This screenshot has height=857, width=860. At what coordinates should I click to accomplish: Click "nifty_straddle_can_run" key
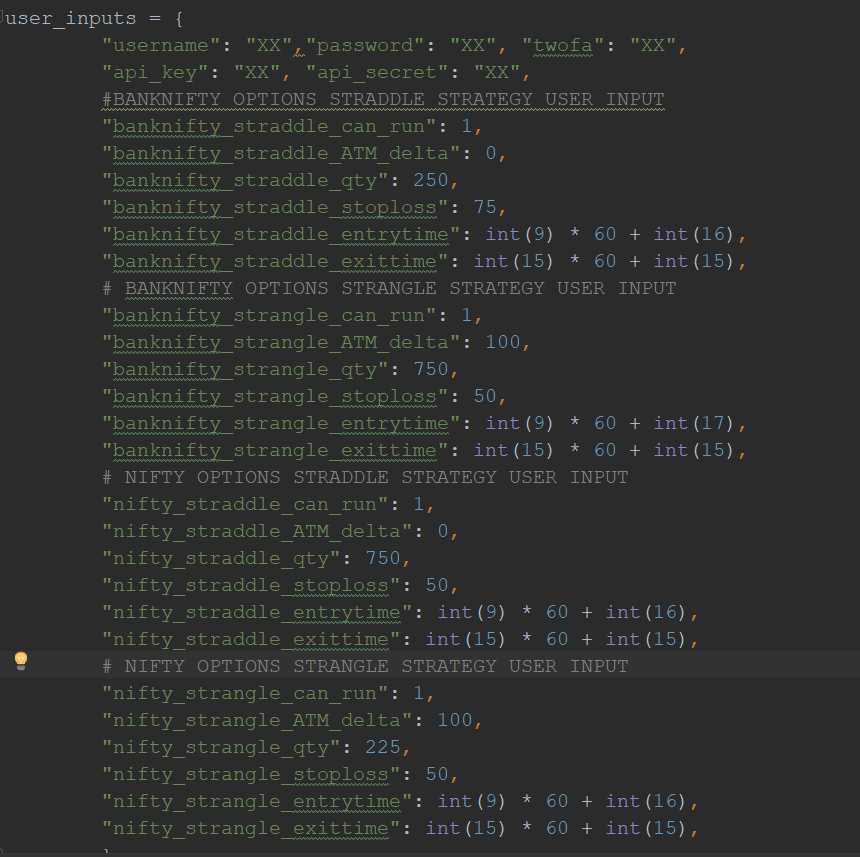245,504
